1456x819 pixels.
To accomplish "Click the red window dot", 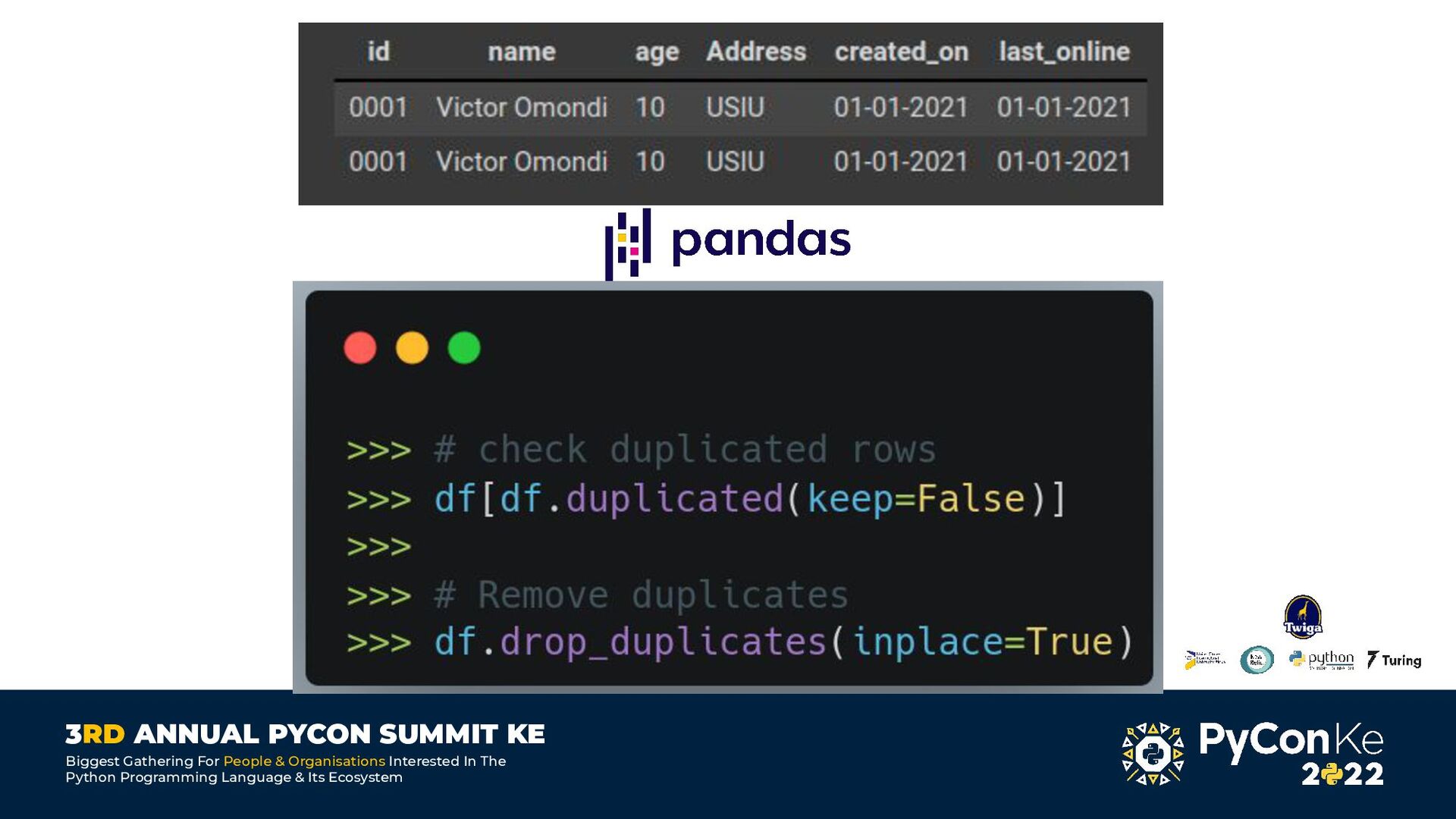I will [x=360, y=348].
